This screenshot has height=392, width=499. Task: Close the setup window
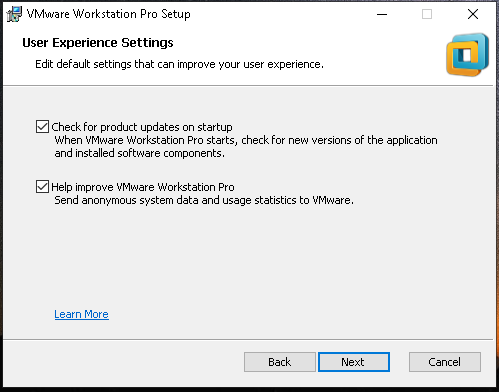click(473, 14)
